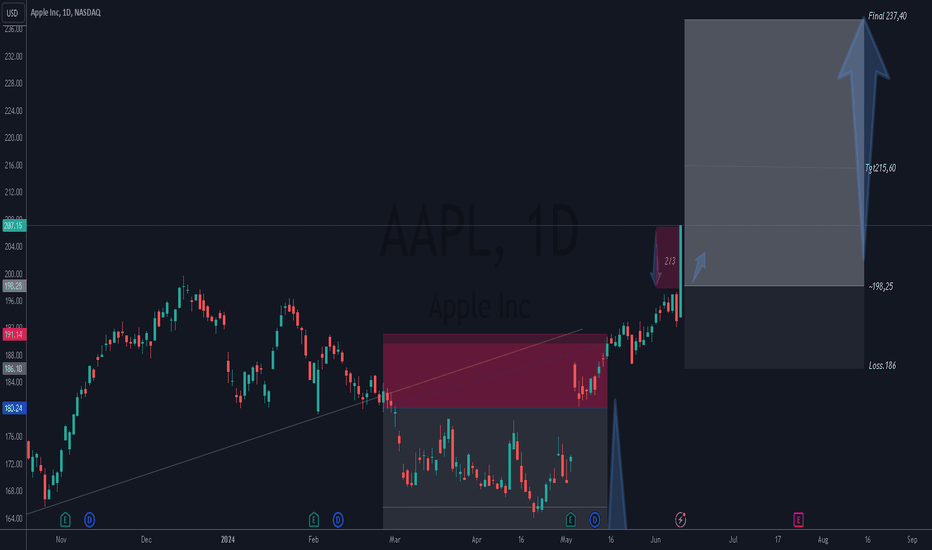This screenshot has height=550, width=932.
Task: Click the Jun label on time axis
Action: tap(655, 540)
